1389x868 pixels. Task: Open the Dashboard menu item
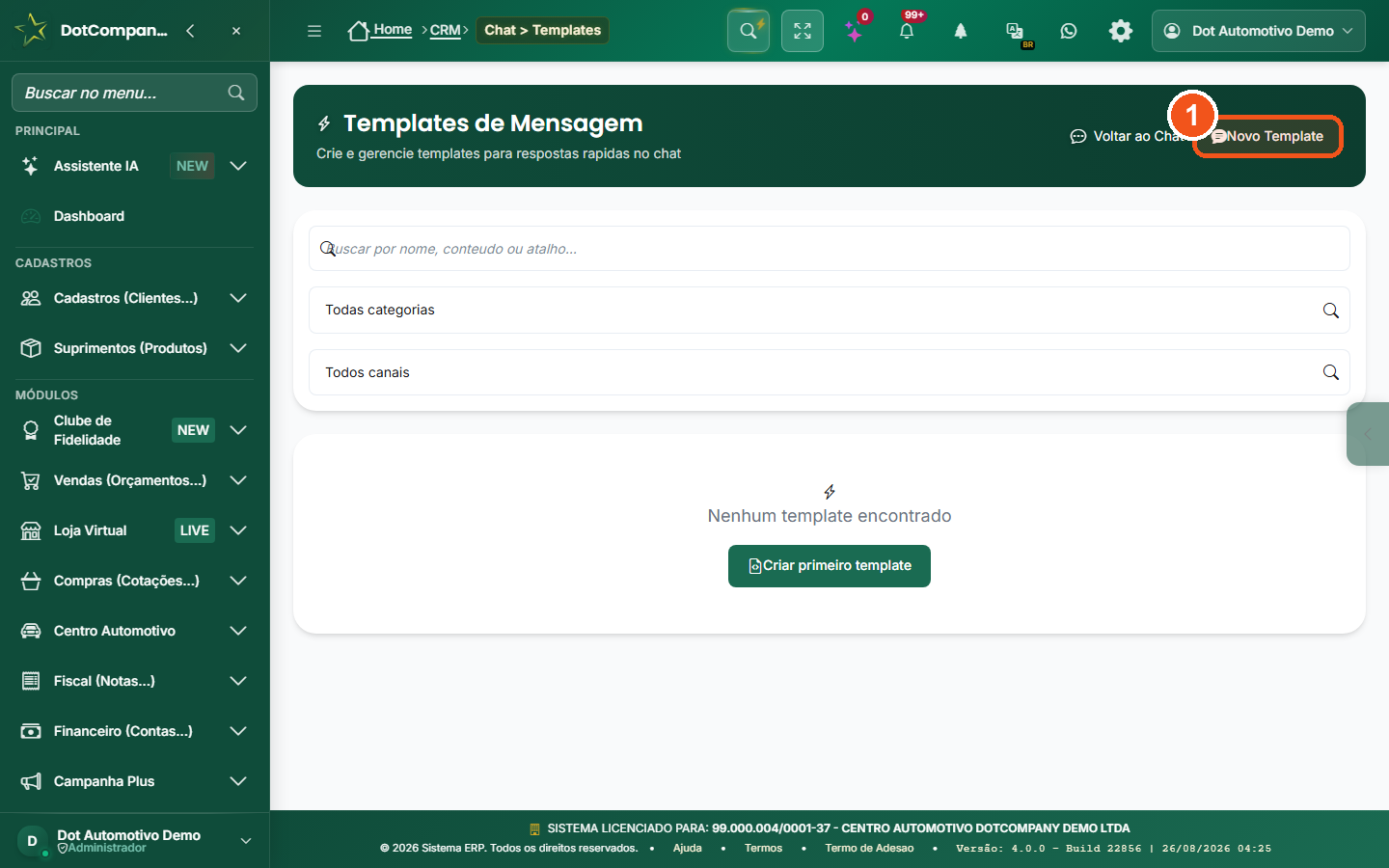click(x=89, y=216)
